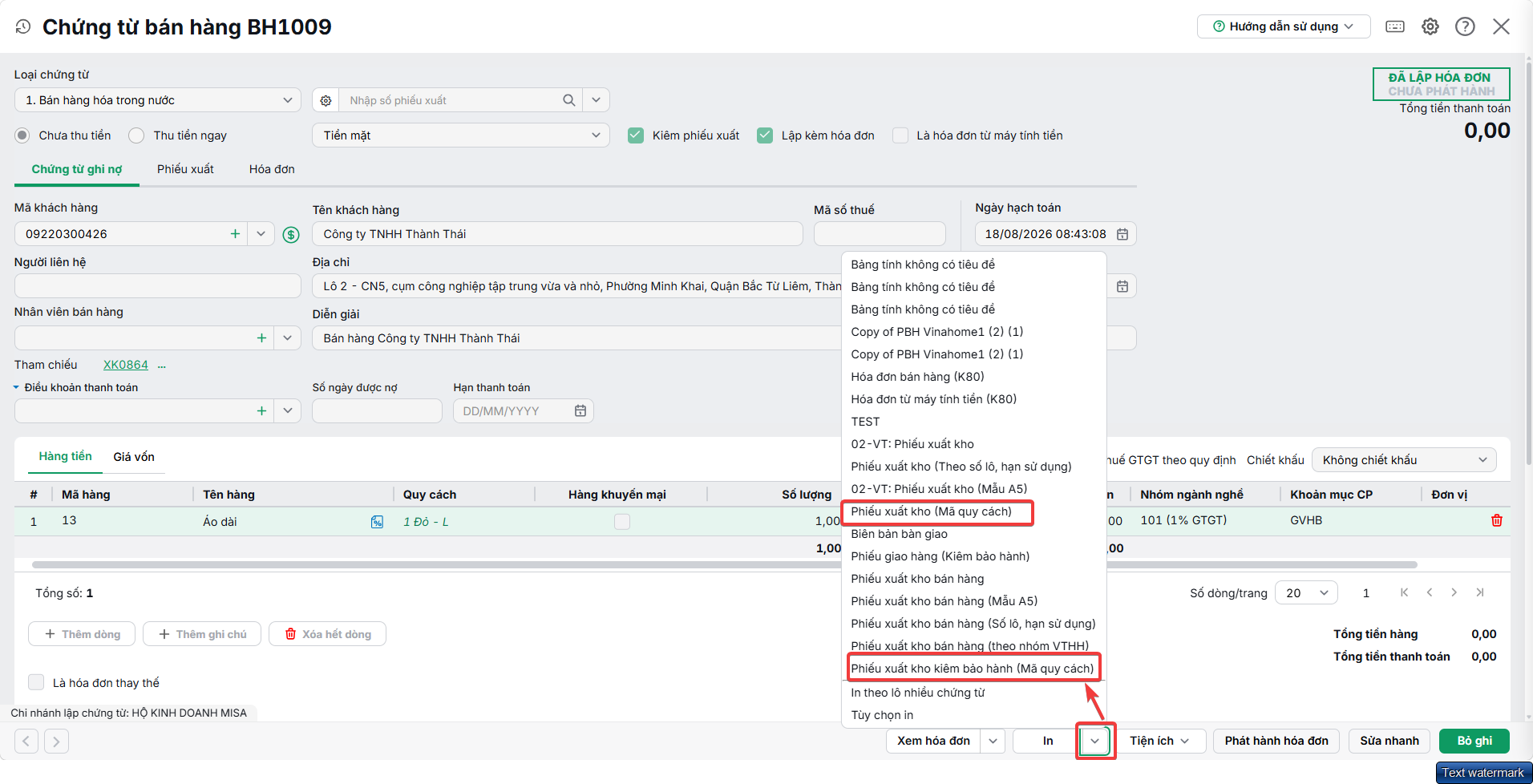1533x784 pixels.
Task: Select Chưa thu tiền radio button
Action: (22, 135)
